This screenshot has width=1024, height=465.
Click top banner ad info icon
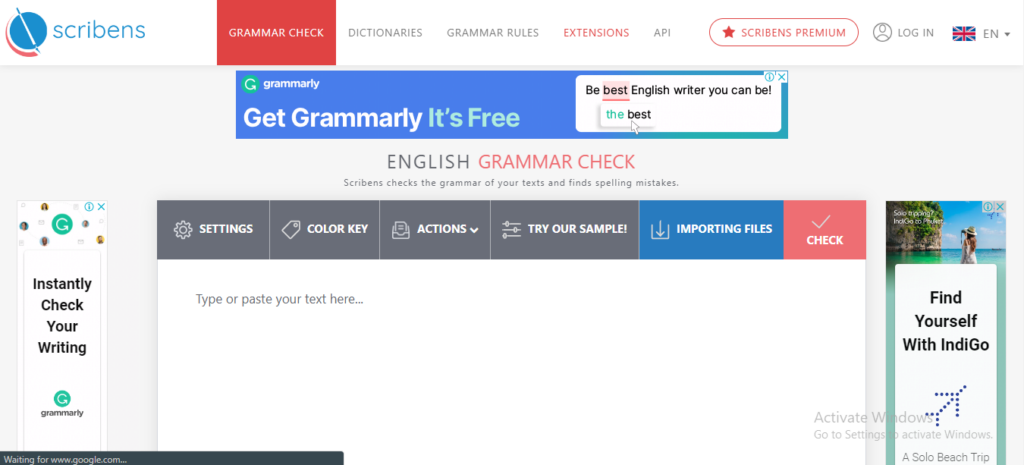(x=770, y=76)
